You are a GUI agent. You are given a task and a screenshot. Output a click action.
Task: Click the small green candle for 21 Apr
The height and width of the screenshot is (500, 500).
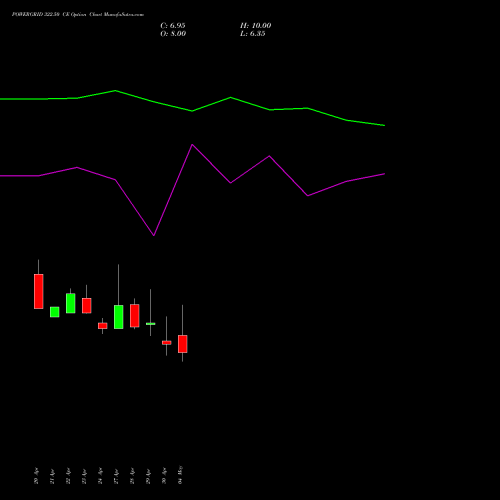click(x=55, y=312)
